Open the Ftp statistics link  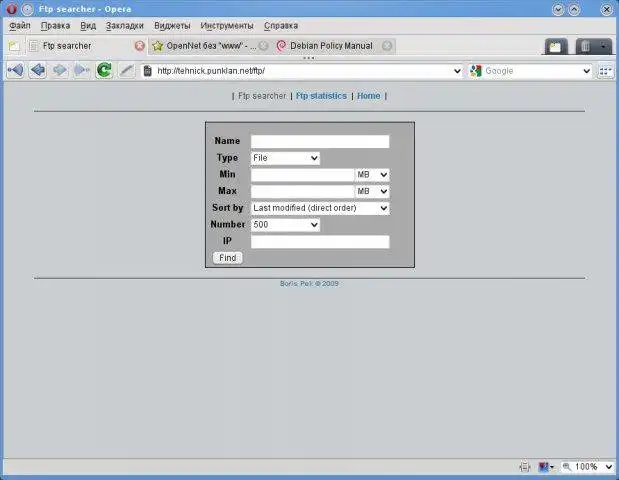tap(321, 96)
